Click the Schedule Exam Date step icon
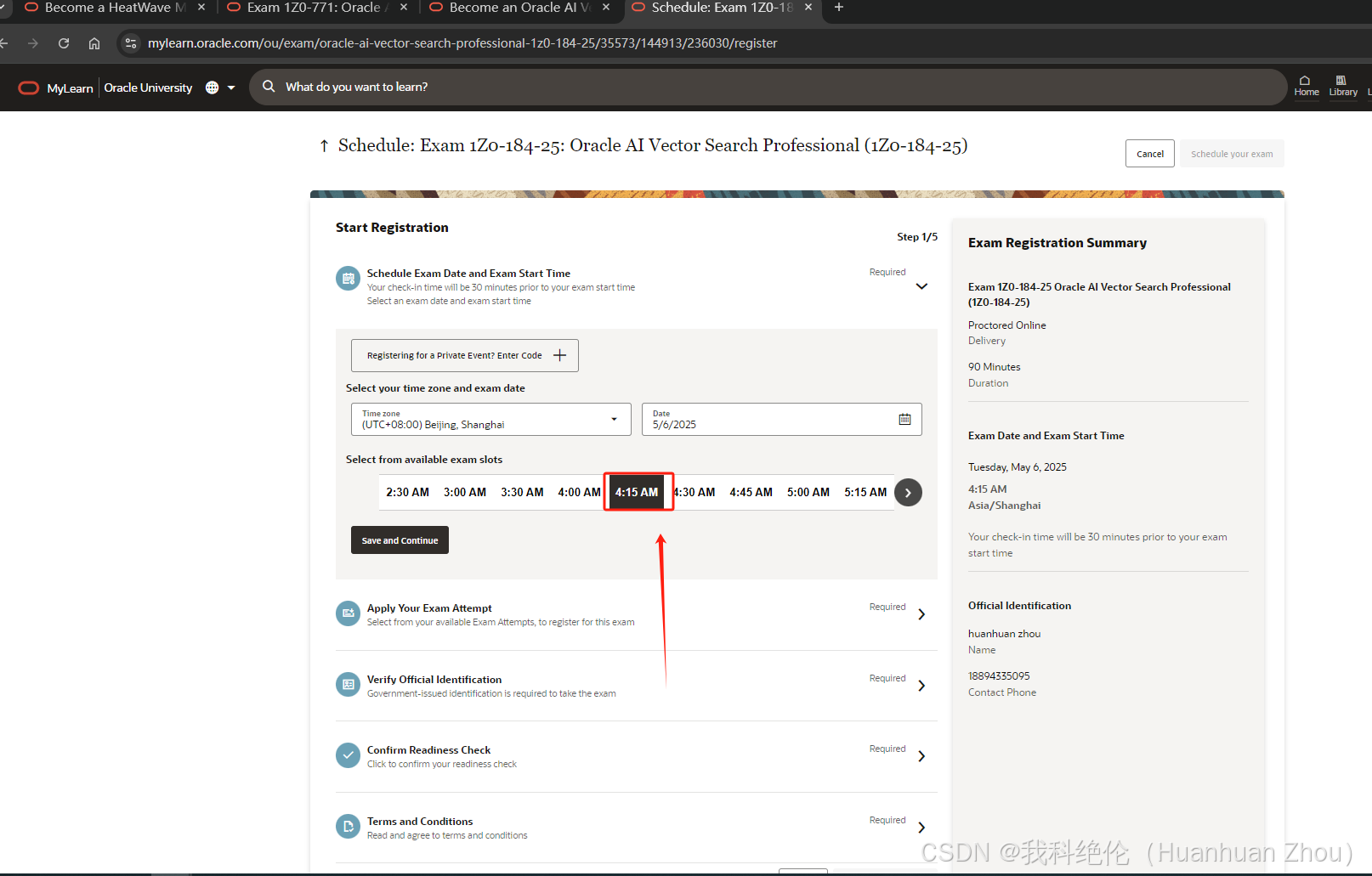The height and width of the screenshot is (876, 1372). point(348,279)
